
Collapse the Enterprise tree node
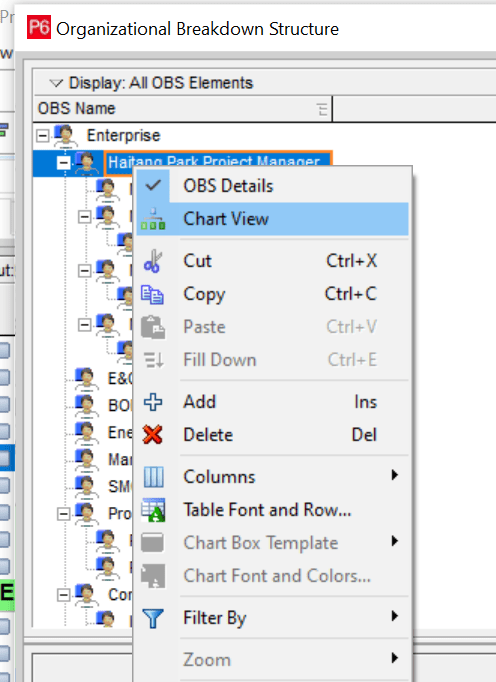pyautogui.click(x=42, y=136)
